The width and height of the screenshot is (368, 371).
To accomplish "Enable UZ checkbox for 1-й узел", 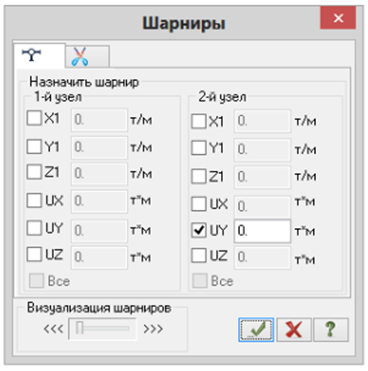I will (x=34, y=255).
